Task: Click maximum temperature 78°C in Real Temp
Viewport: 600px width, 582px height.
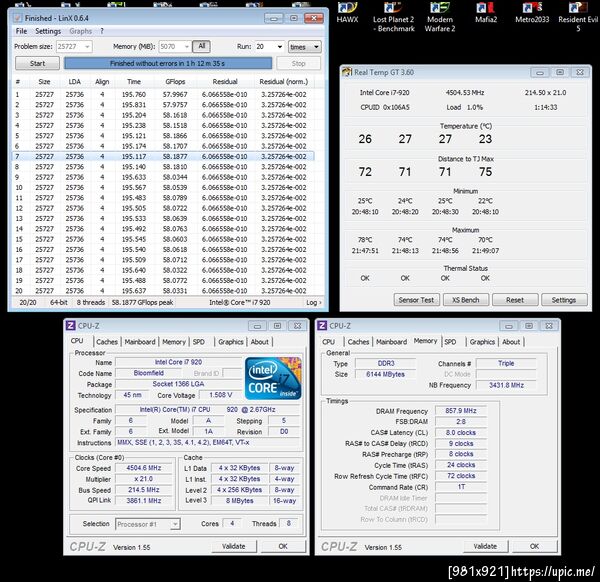Action: coord(365,240)
